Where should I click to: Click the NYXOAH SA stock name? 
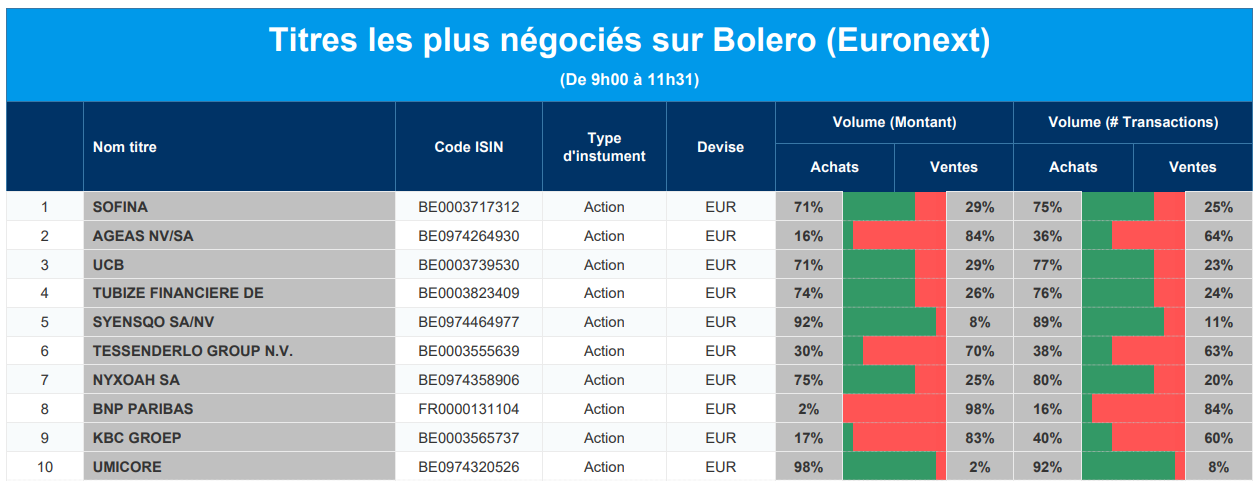point(136,380)
